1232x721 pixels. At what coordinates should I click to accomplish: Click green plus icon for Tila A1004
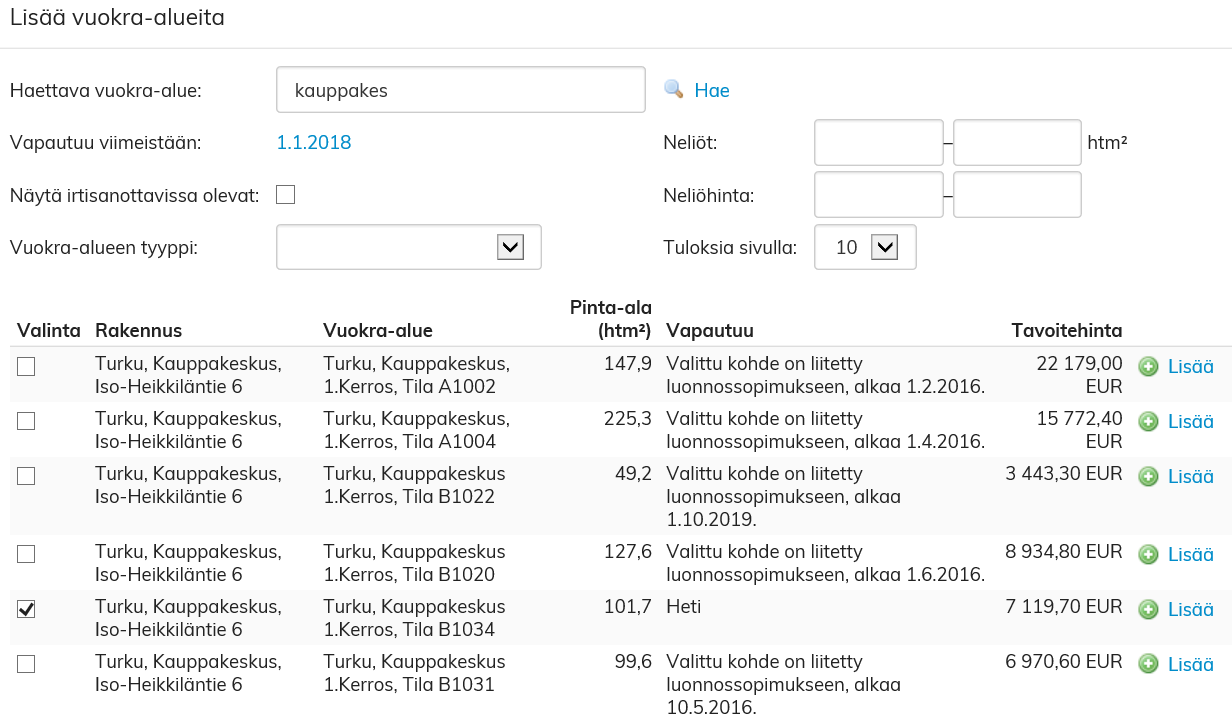(1149, 422)
